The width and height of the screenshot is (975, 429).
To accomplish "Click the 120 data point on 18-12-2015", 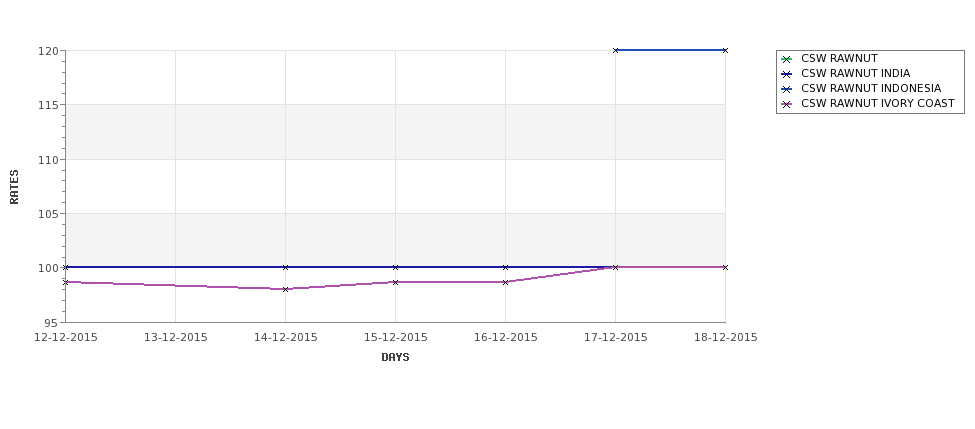I will coord(725,50).
